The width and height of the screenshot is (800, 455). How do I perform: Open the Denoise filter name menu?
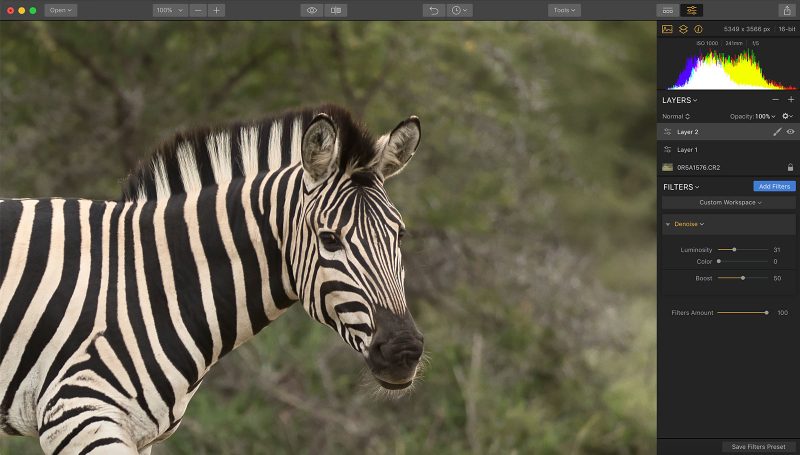coord(689,224)
